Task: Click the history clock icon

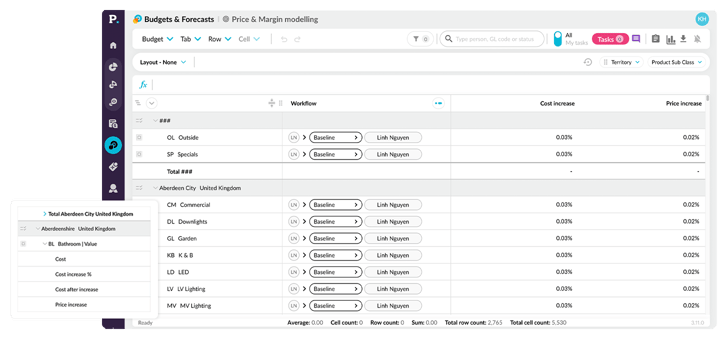Action: (x=588, y=62)
